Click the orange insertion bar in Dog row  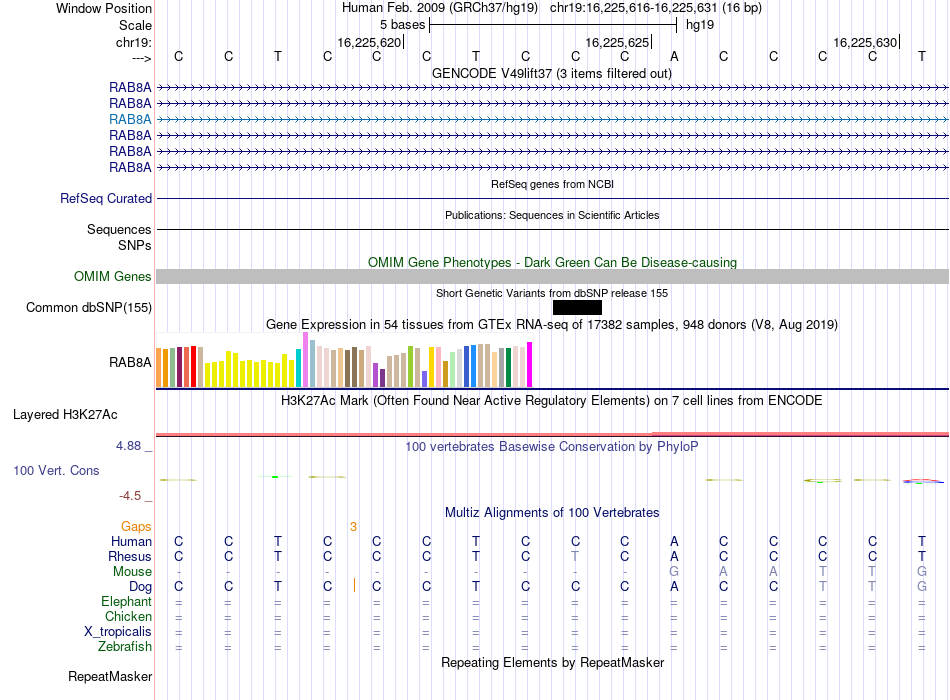(354, 585)
